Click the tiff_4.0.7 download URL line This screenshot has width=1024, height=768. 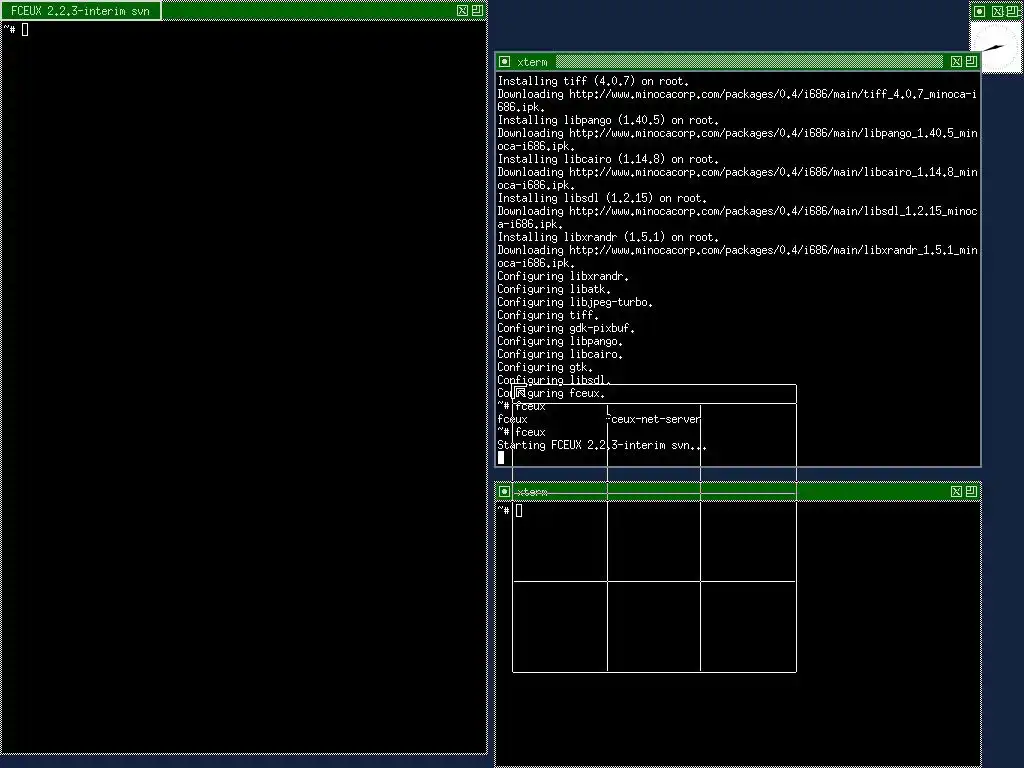coord(737,101)
